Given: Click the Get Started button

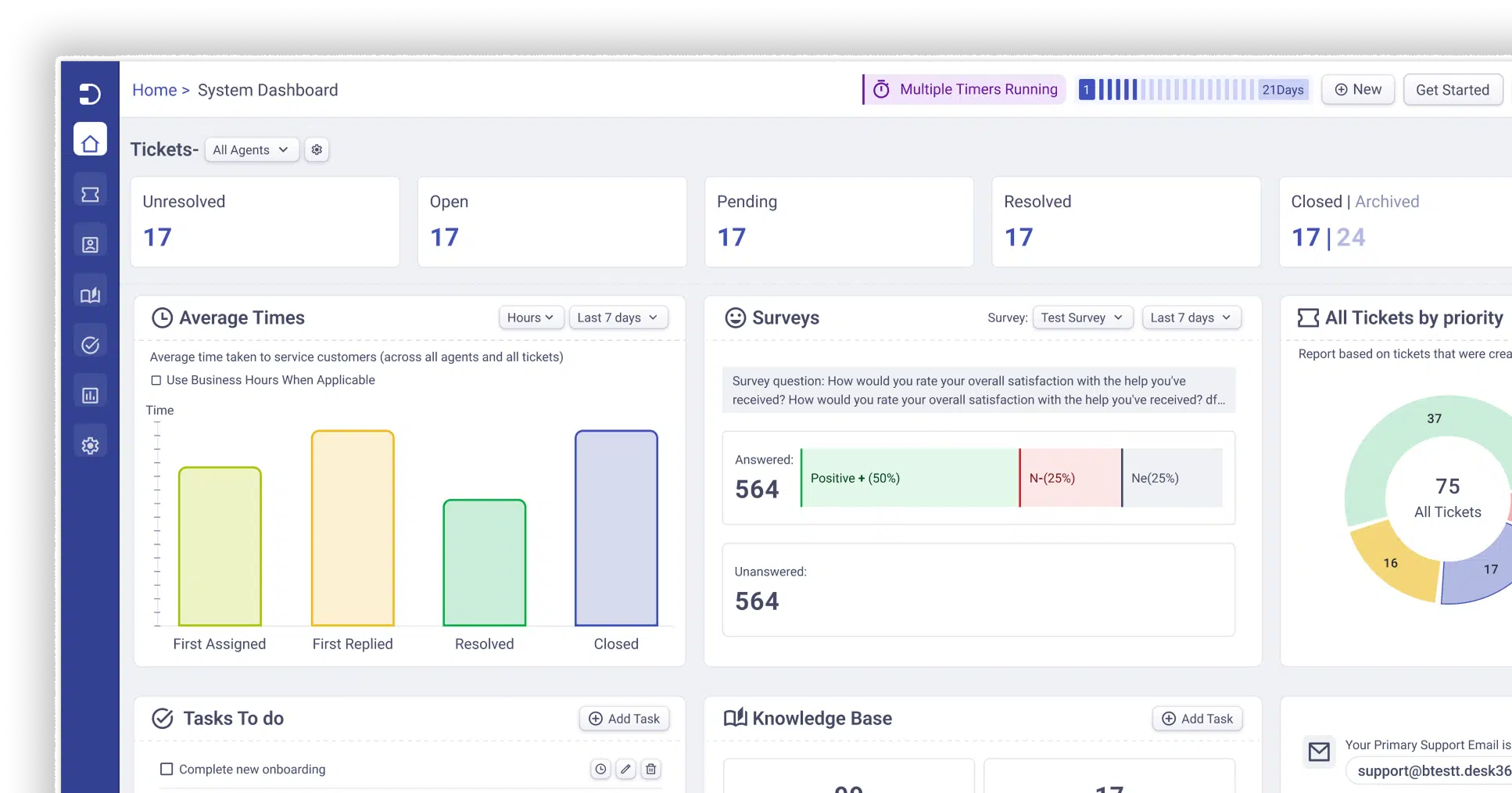Looking at the screenshot, I should (1452, 90).
